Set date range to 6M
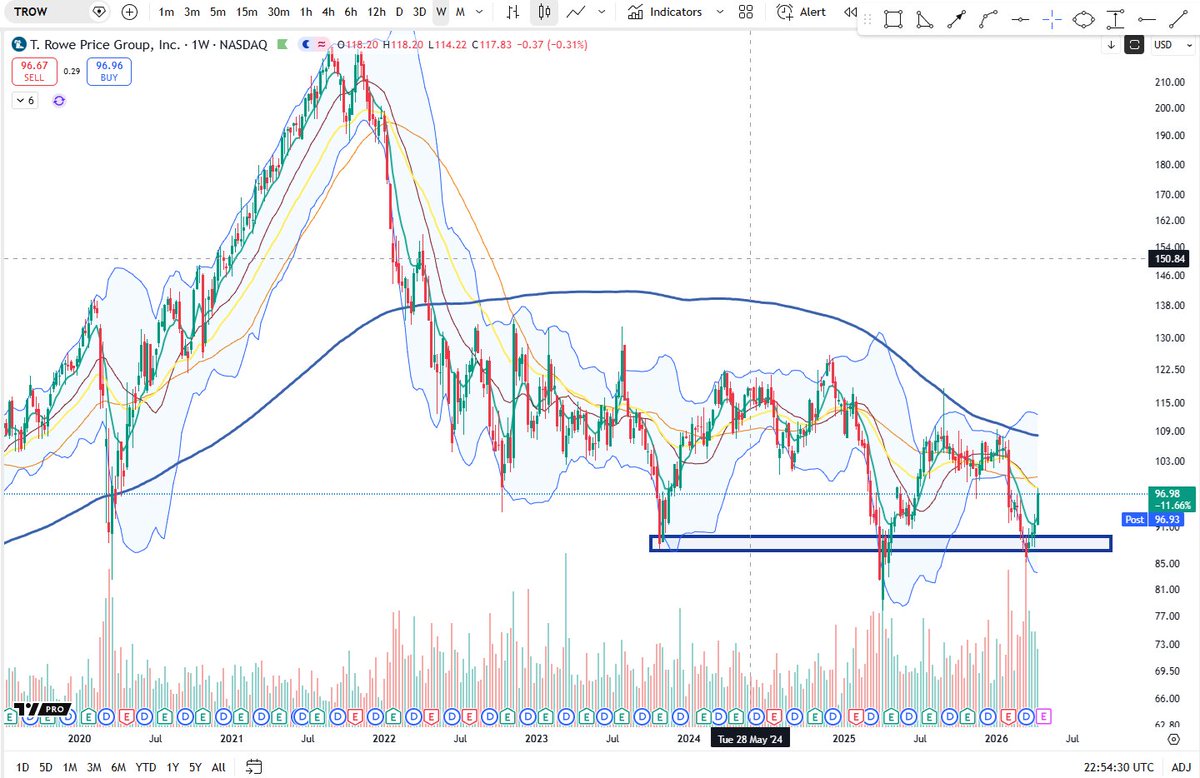This screenshot has width=1200, height=778. pyautogui.click(x=119, y=767)
